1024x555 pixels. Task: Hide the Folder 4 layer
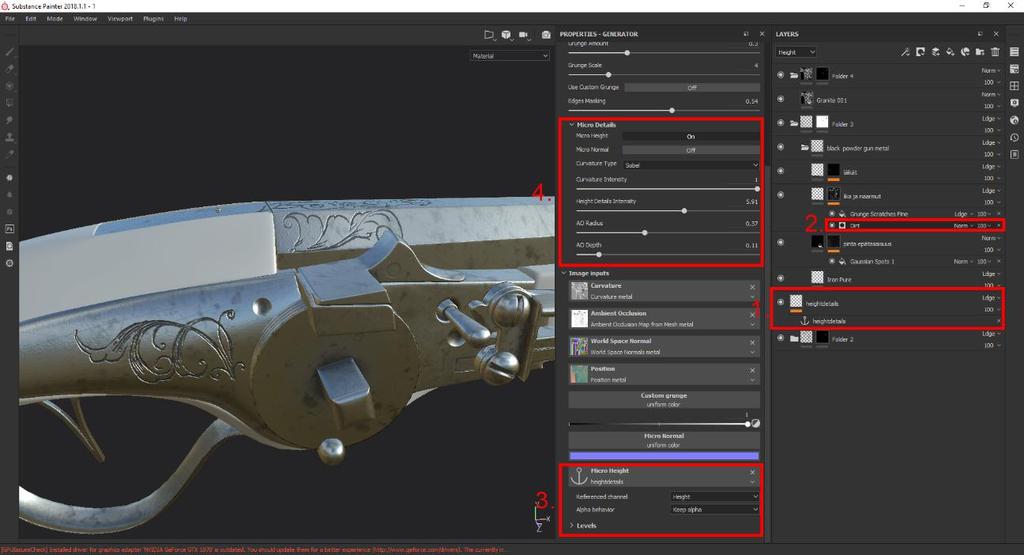coord(780,75)
